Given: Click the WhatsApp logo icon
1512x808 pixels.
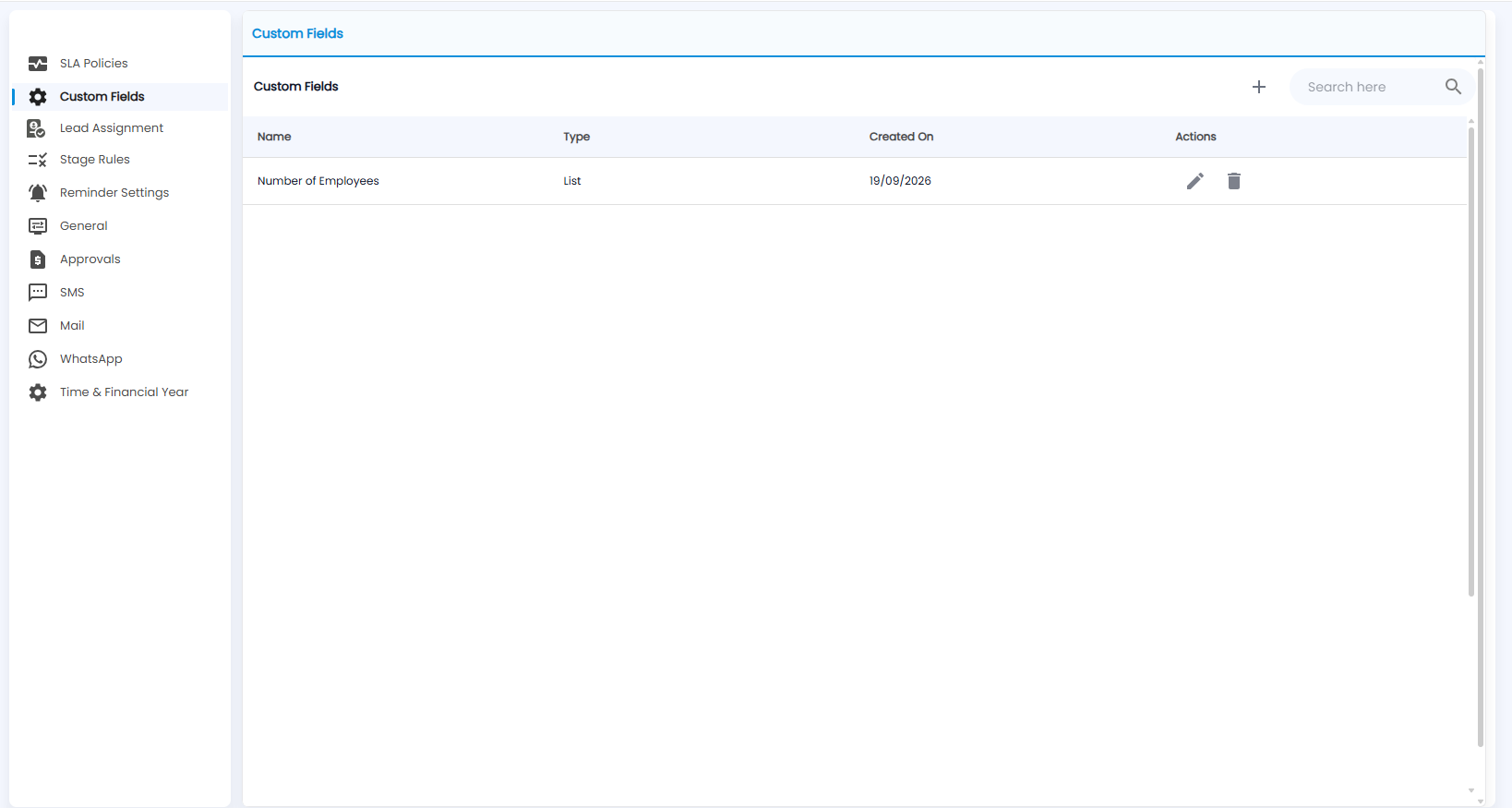Looking at the screenshot, I should pyautogui.click(x=38, y=359).
